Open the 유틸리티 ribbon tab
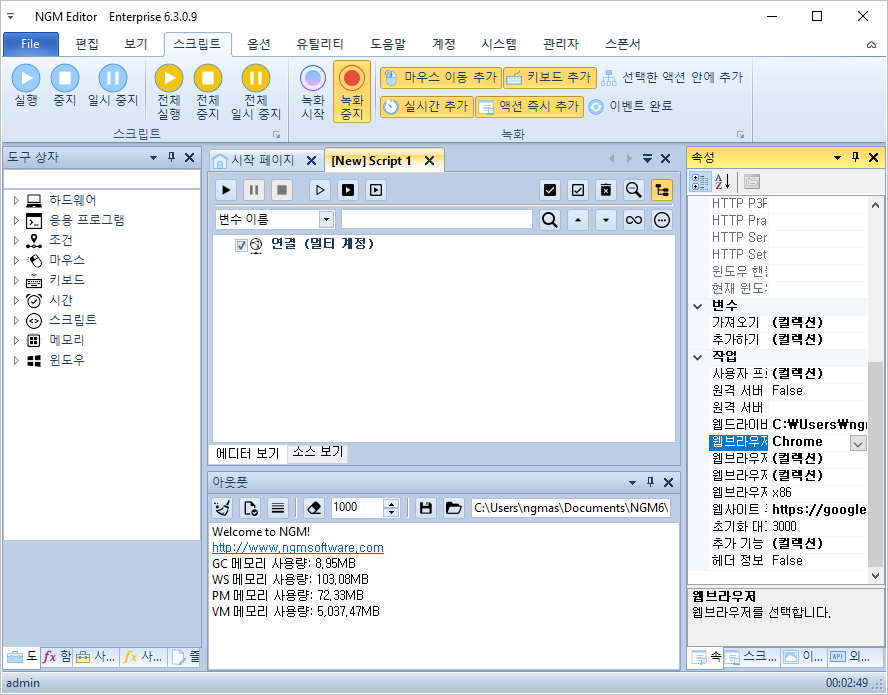 (x=319, y=44)
